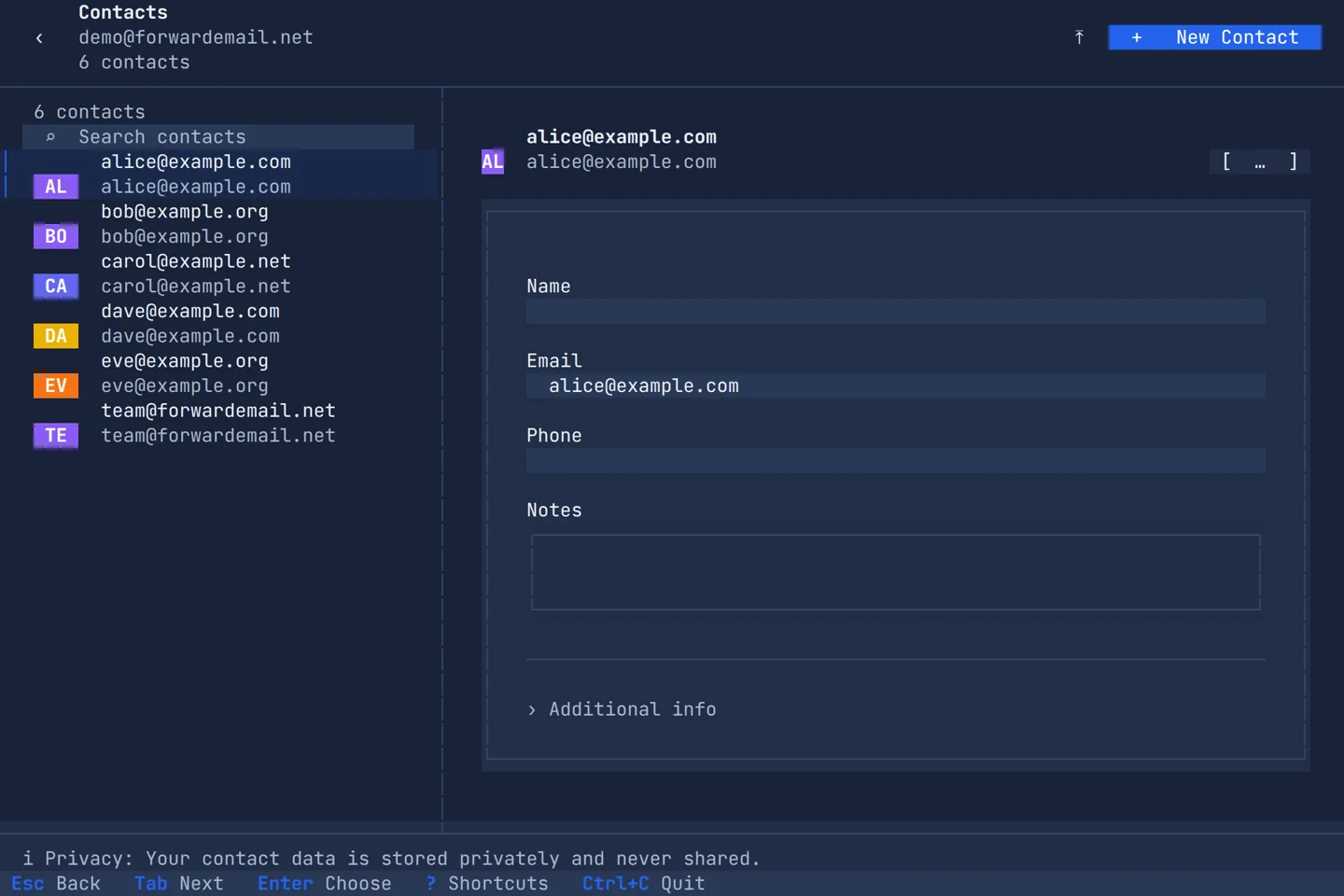Click the Email field with alice@example.com
1344x896 pixels.
point(896,385)
